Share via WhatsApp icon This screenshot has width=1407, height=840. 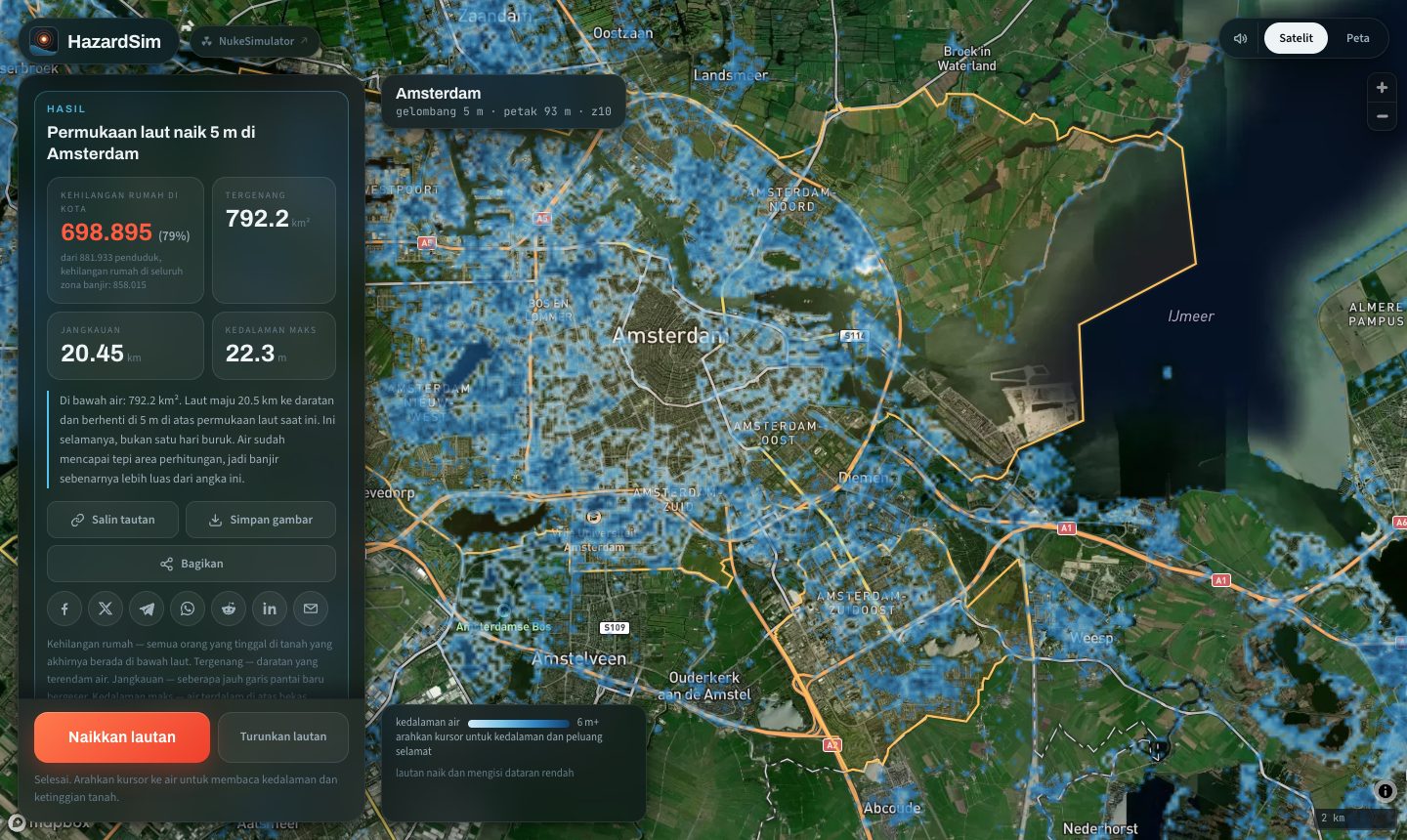(188, 609)
